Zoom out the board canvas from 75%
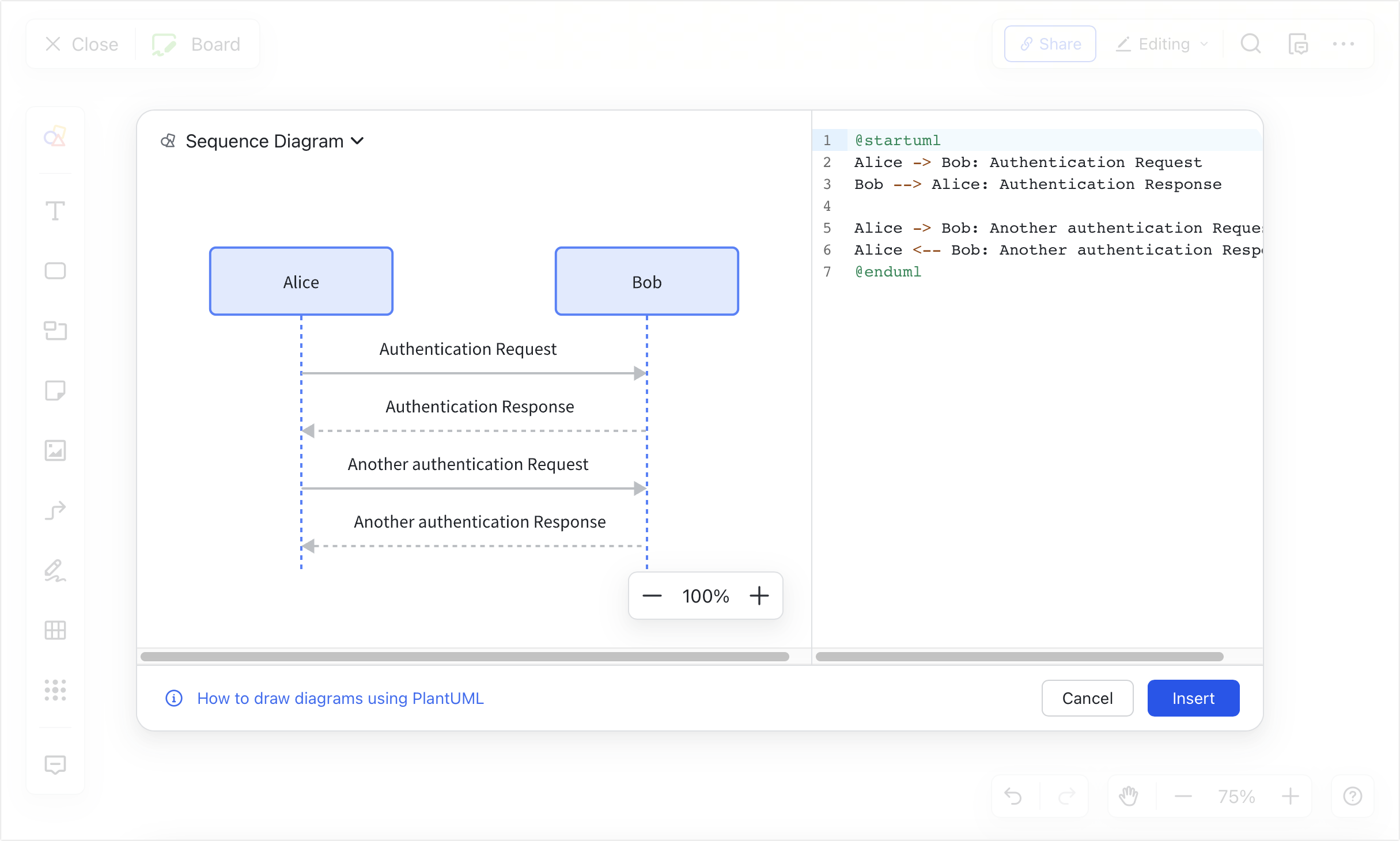The image size is (1400, 841). pyautogui.click(x=1183, y=797)
